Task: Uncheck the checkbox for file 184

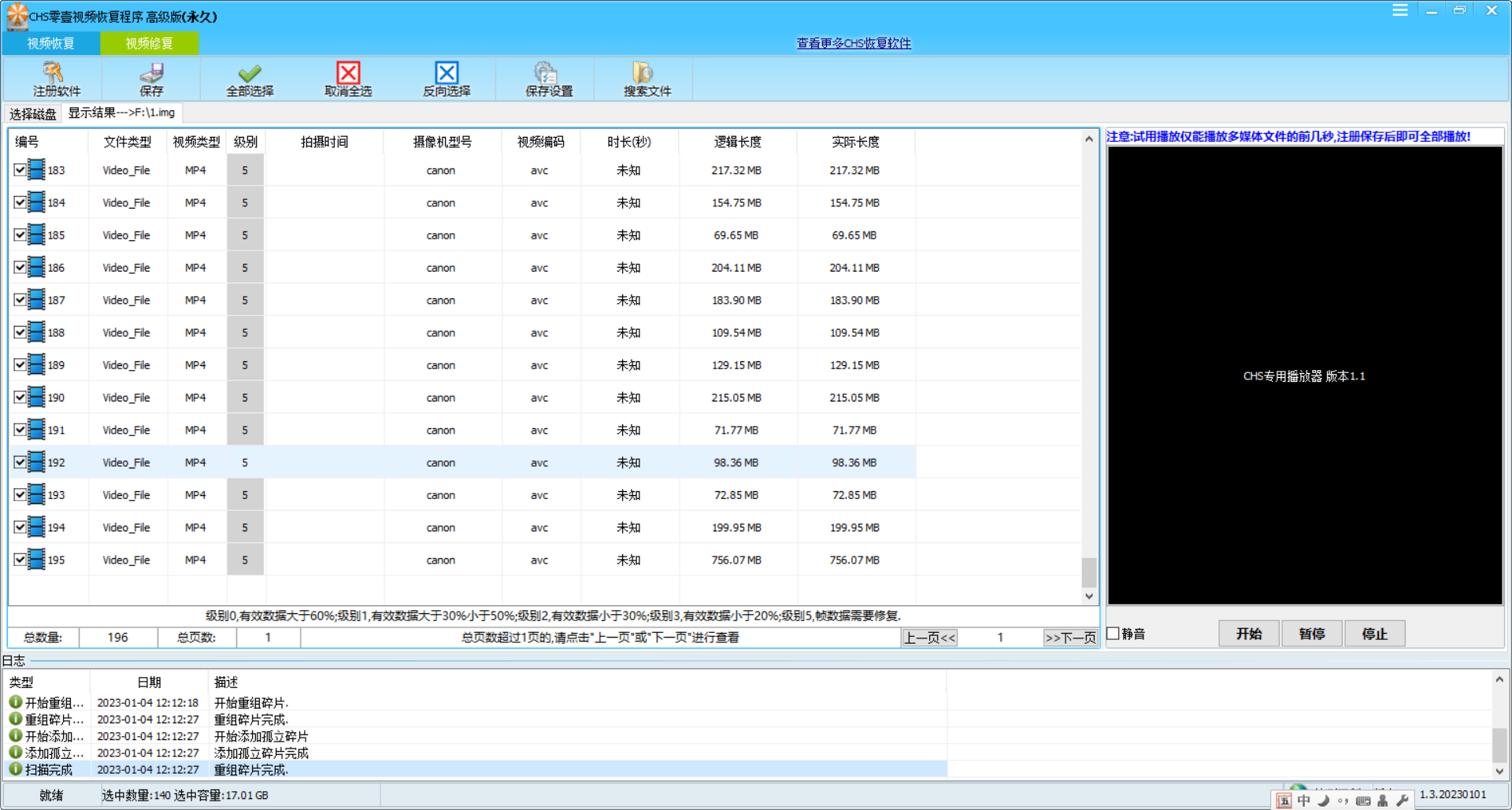Action: pos(20,202)
